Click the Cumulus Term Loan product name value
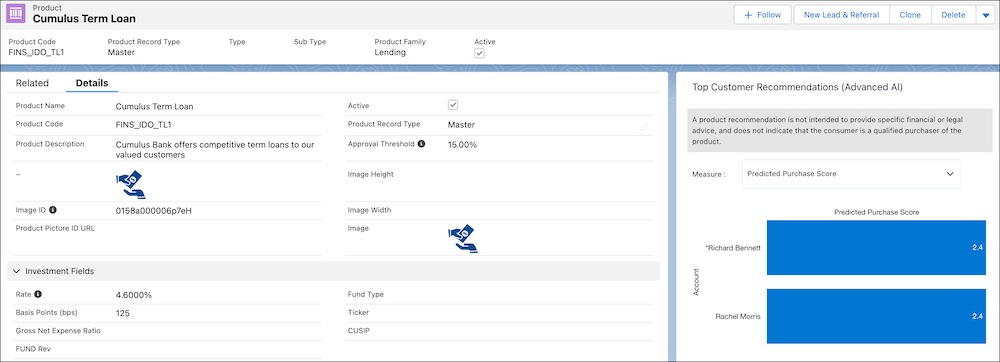 154,106
